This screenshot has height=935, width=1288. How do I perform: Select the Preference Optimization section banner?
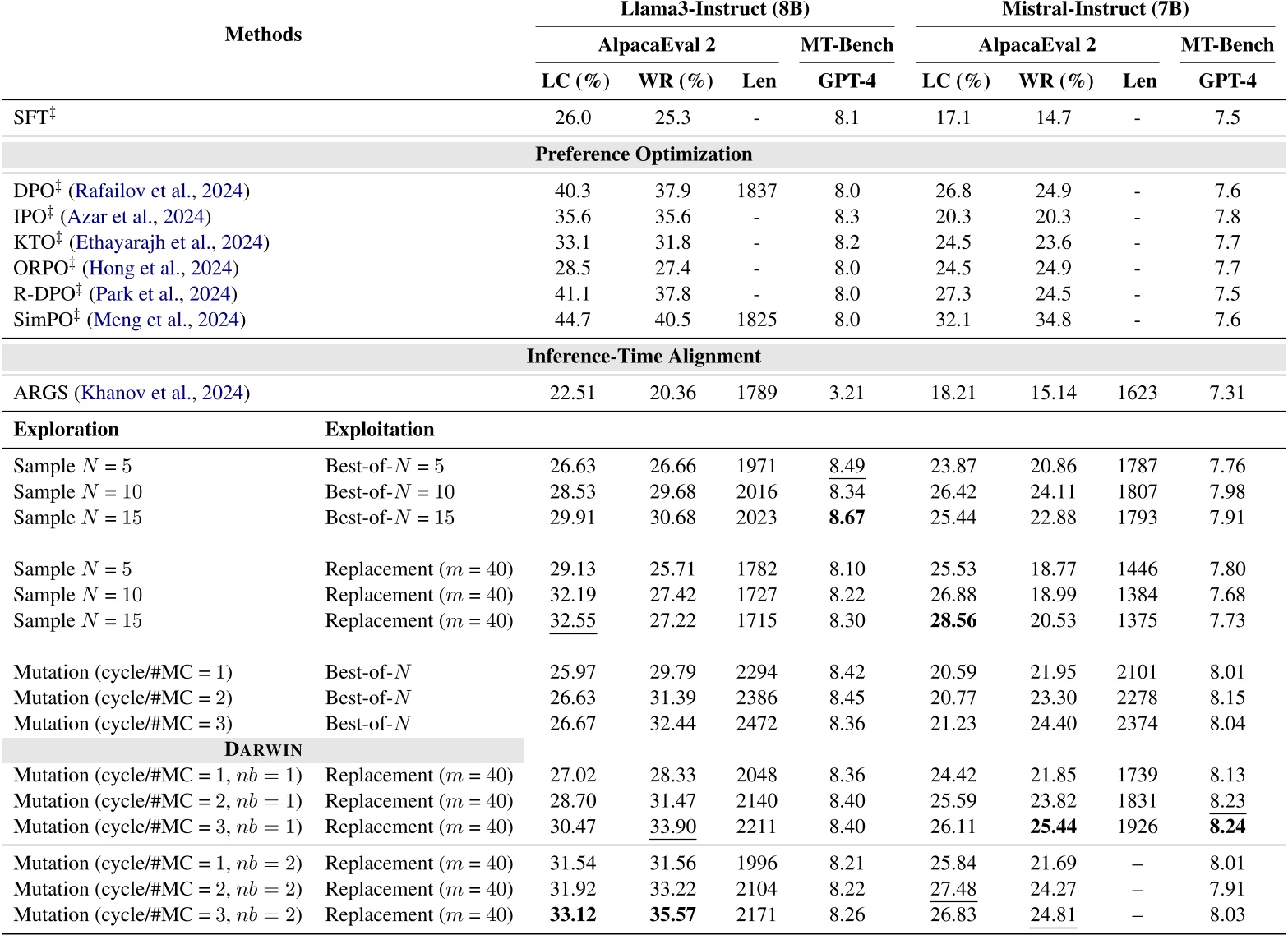644,153
